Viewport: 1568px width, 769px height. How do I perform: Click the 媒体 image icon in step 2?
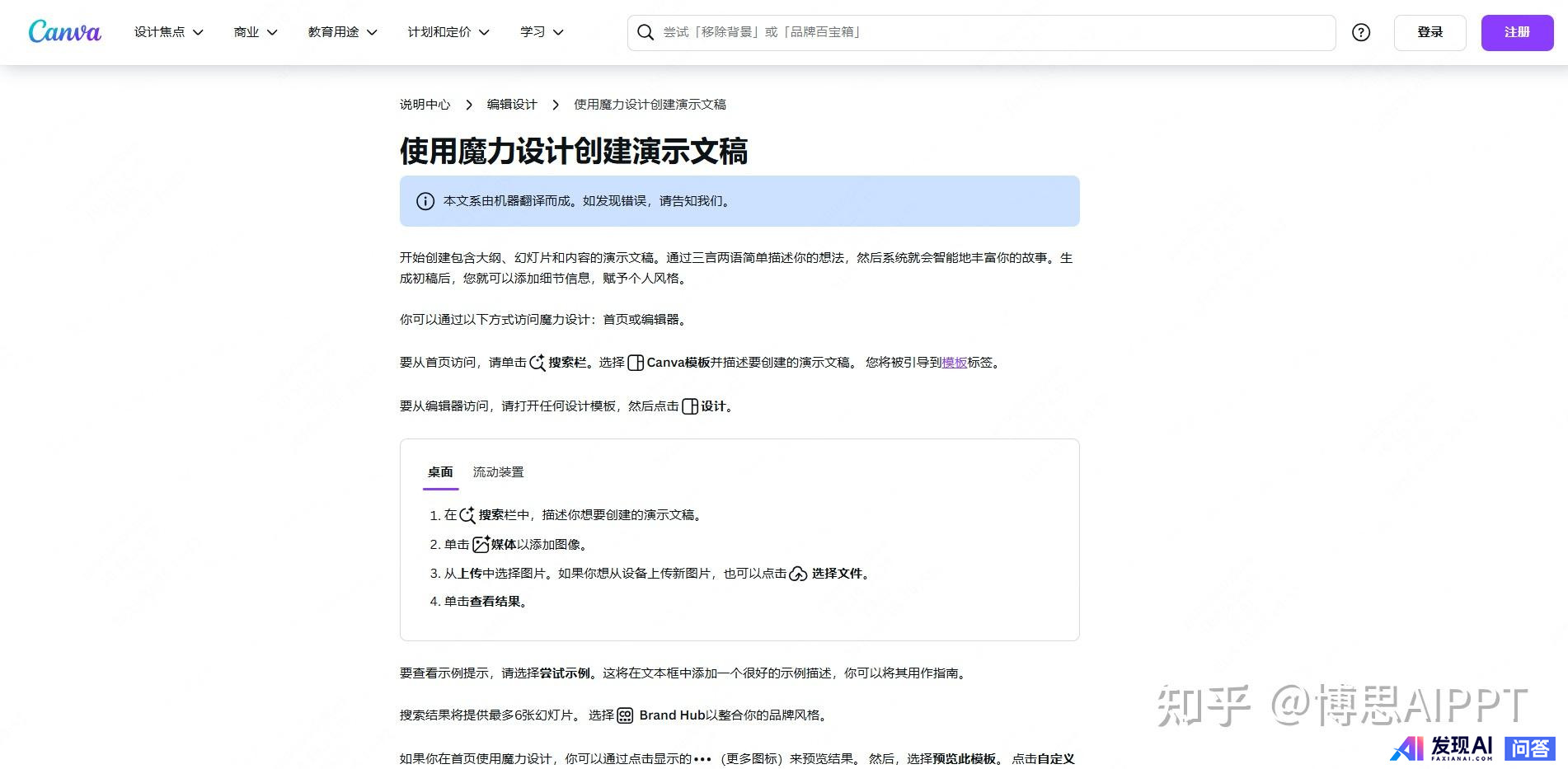pos(481,545)
